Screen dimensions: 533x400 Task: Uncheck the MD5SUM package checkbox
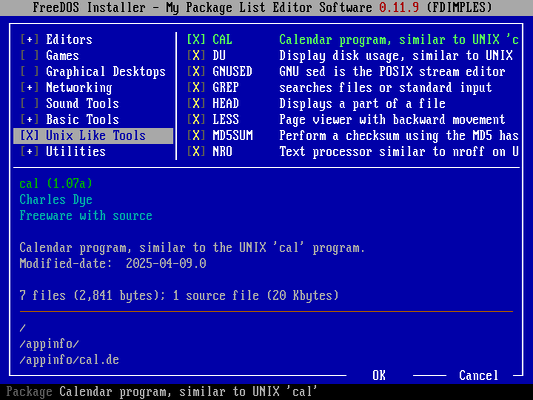click(x=196, y=136)
